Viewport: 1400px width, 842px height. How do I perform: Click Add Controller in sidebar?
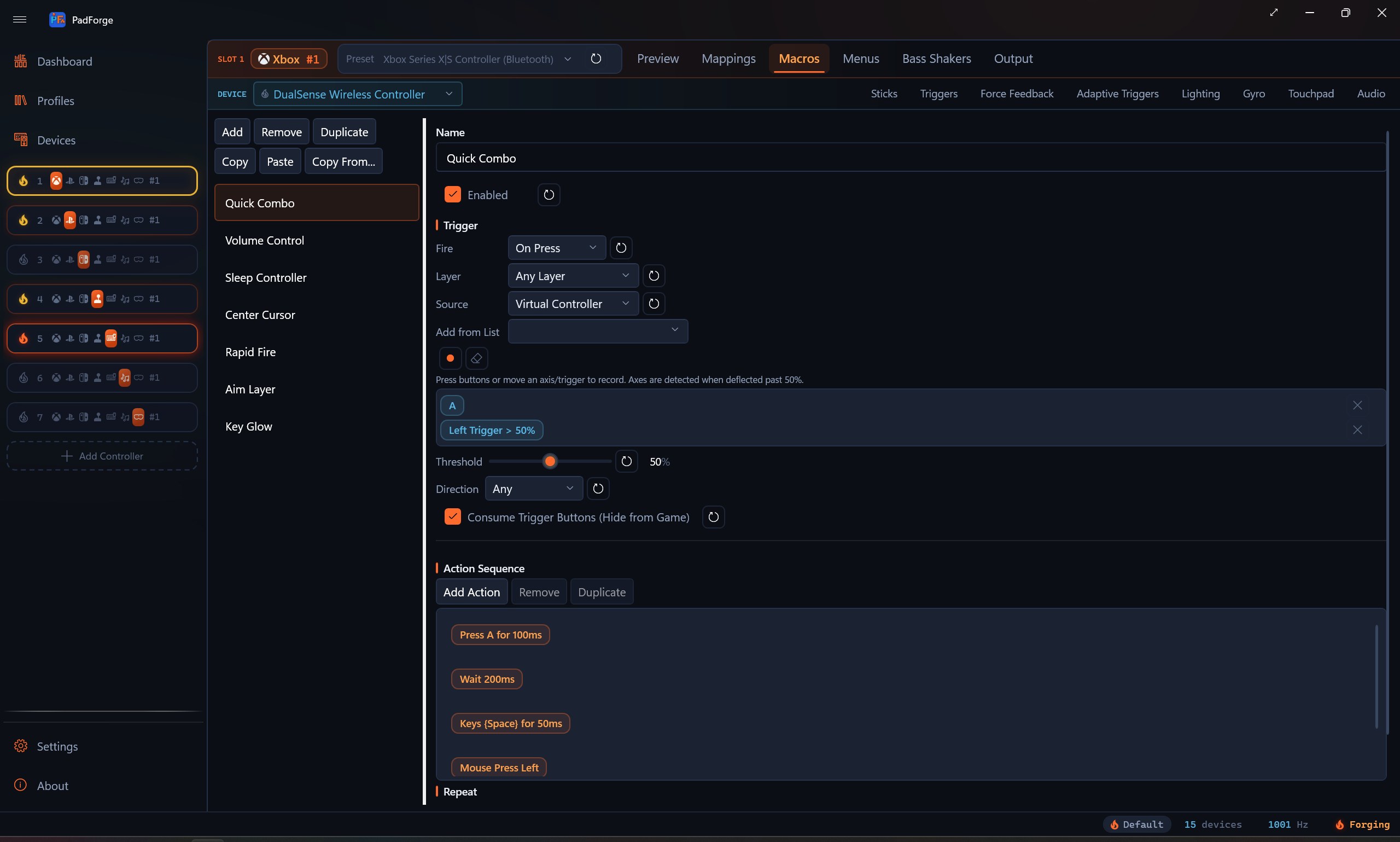(102, 456)
